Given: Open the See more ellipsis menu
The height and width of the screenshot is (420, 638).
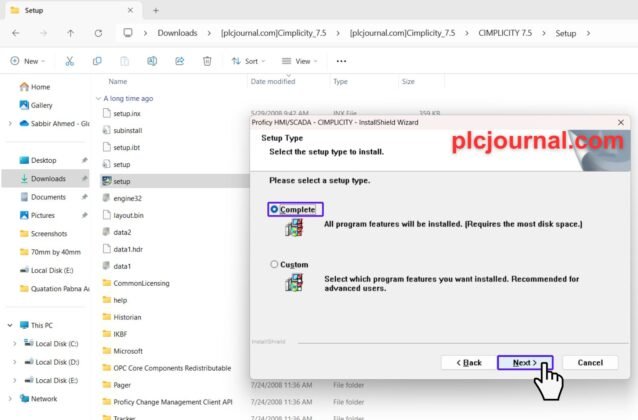Looking at the screenshot, I should click(342, 61).
